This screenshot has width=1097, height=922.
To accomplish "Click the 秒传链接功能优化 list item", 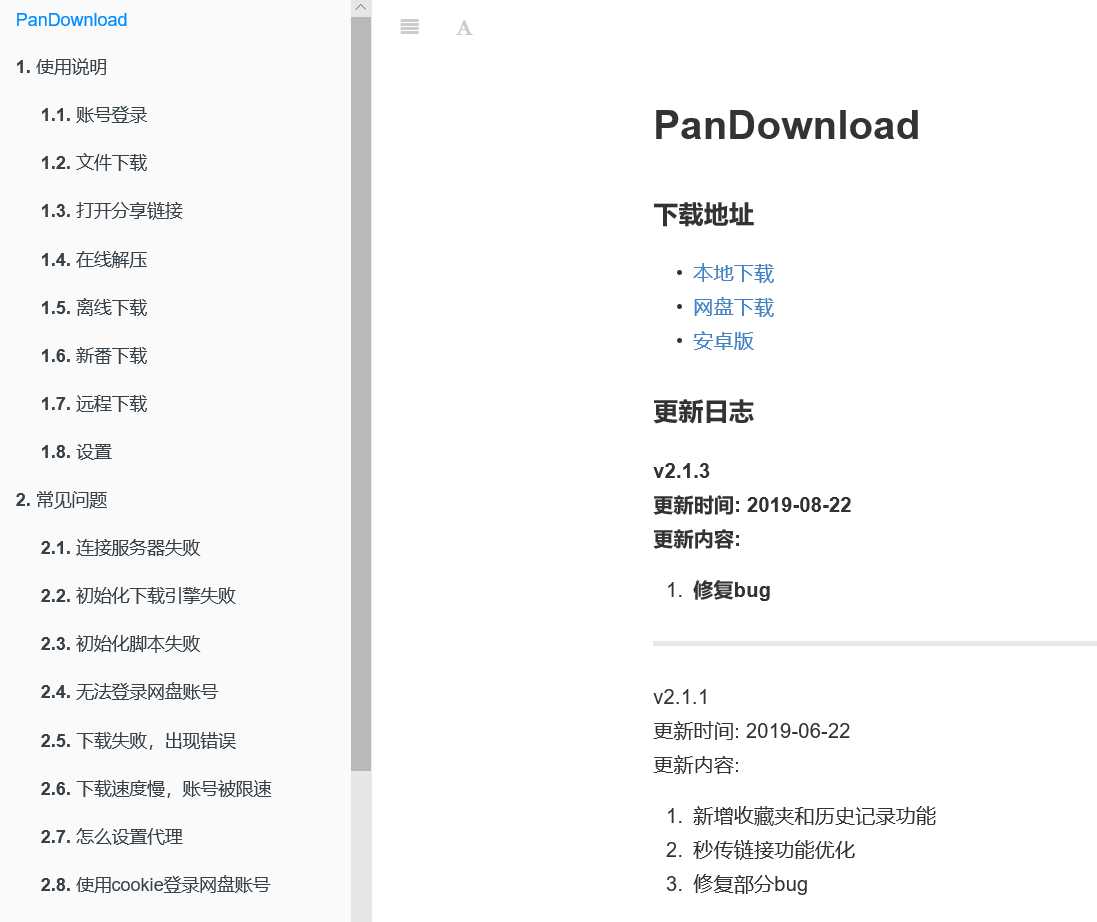I will [x=774, y=850].
